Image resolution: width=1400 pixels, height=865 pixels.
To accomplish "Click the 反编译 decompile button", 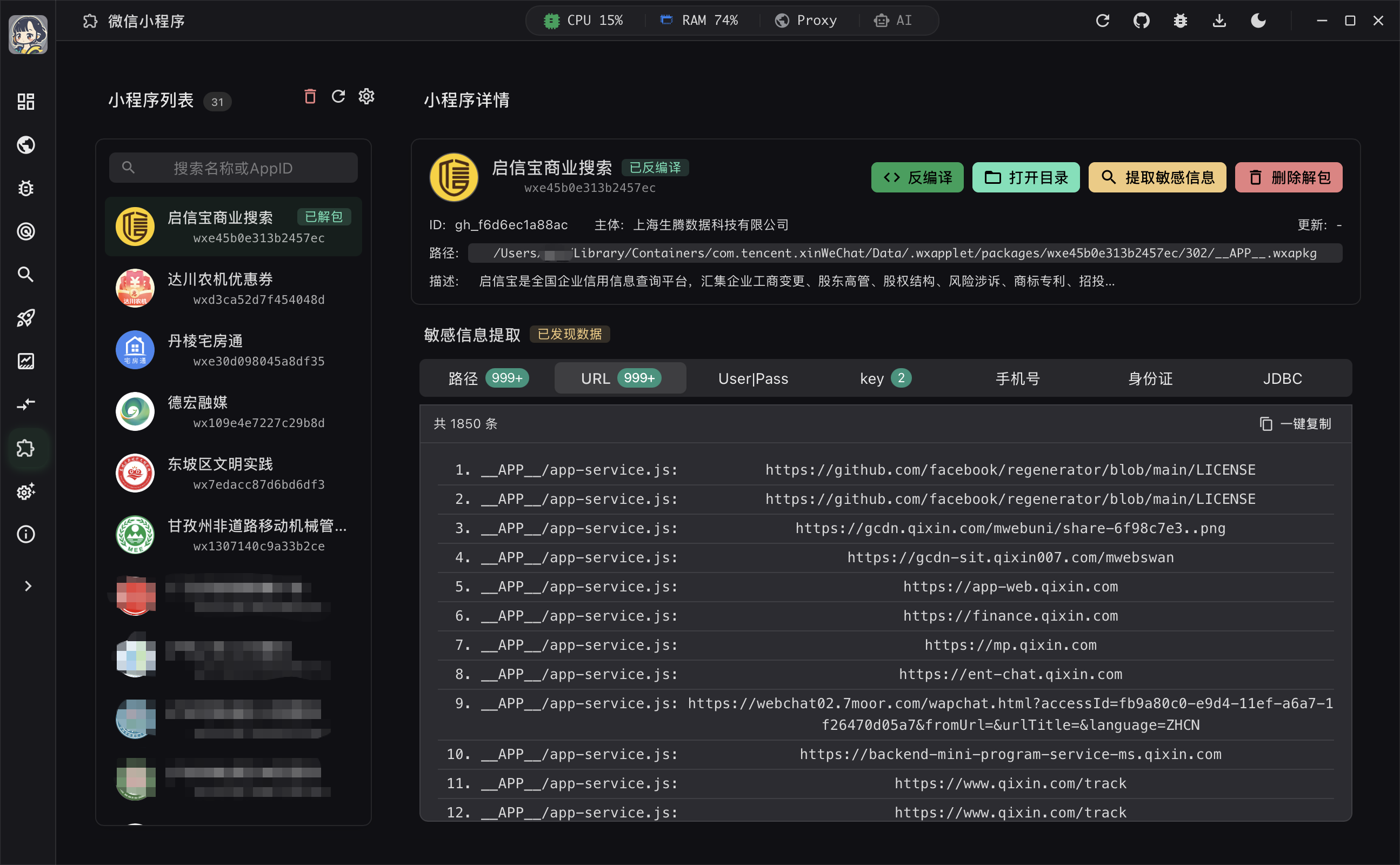I will tap(917, 177).
